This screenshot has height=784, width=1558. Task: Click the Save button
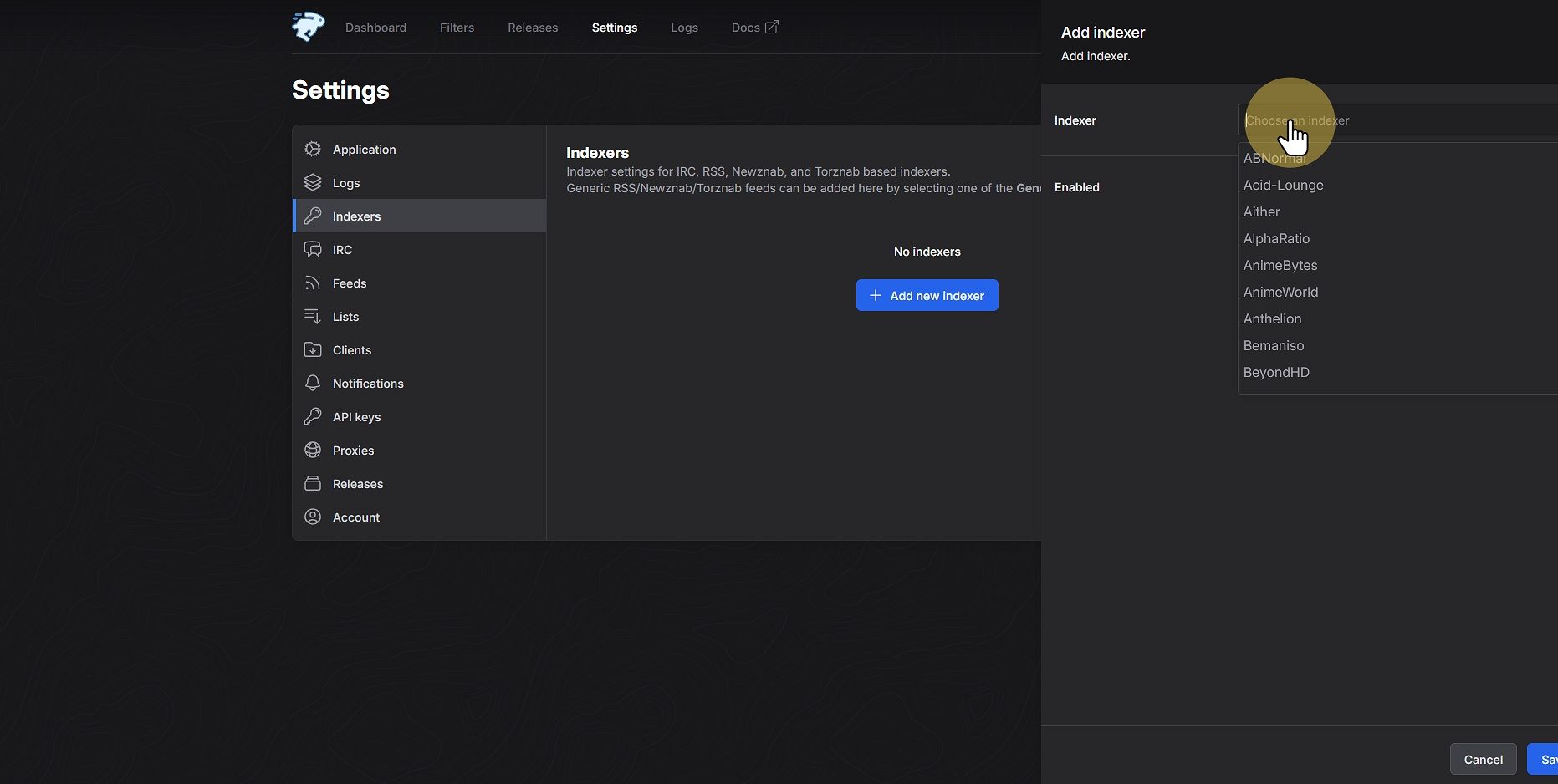pyautogui.click(x=1543, y=759)
